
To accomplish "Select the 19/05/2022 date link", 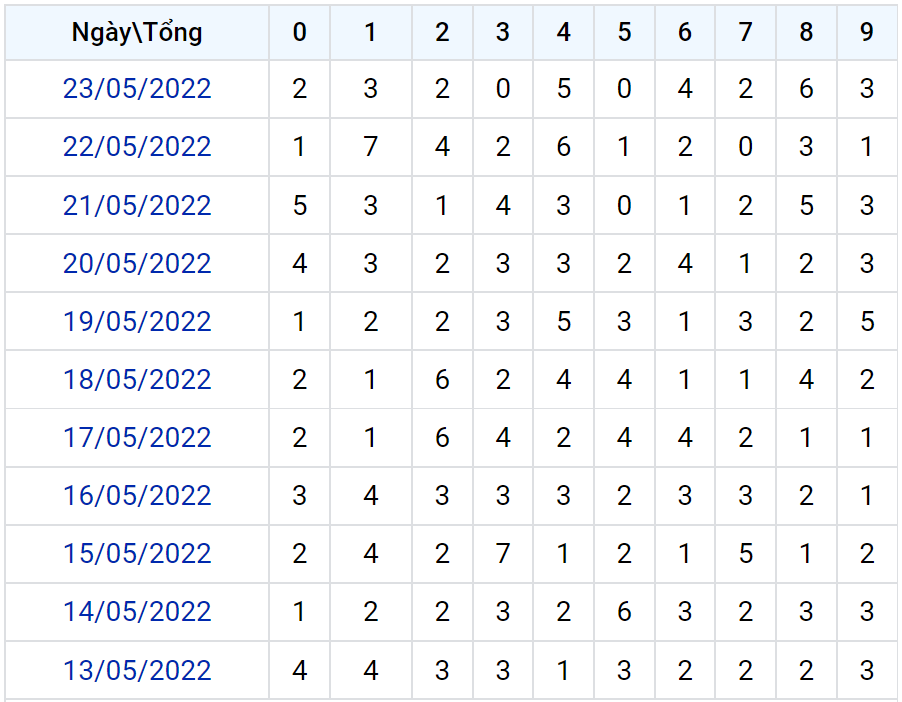I will pos(137,322).
